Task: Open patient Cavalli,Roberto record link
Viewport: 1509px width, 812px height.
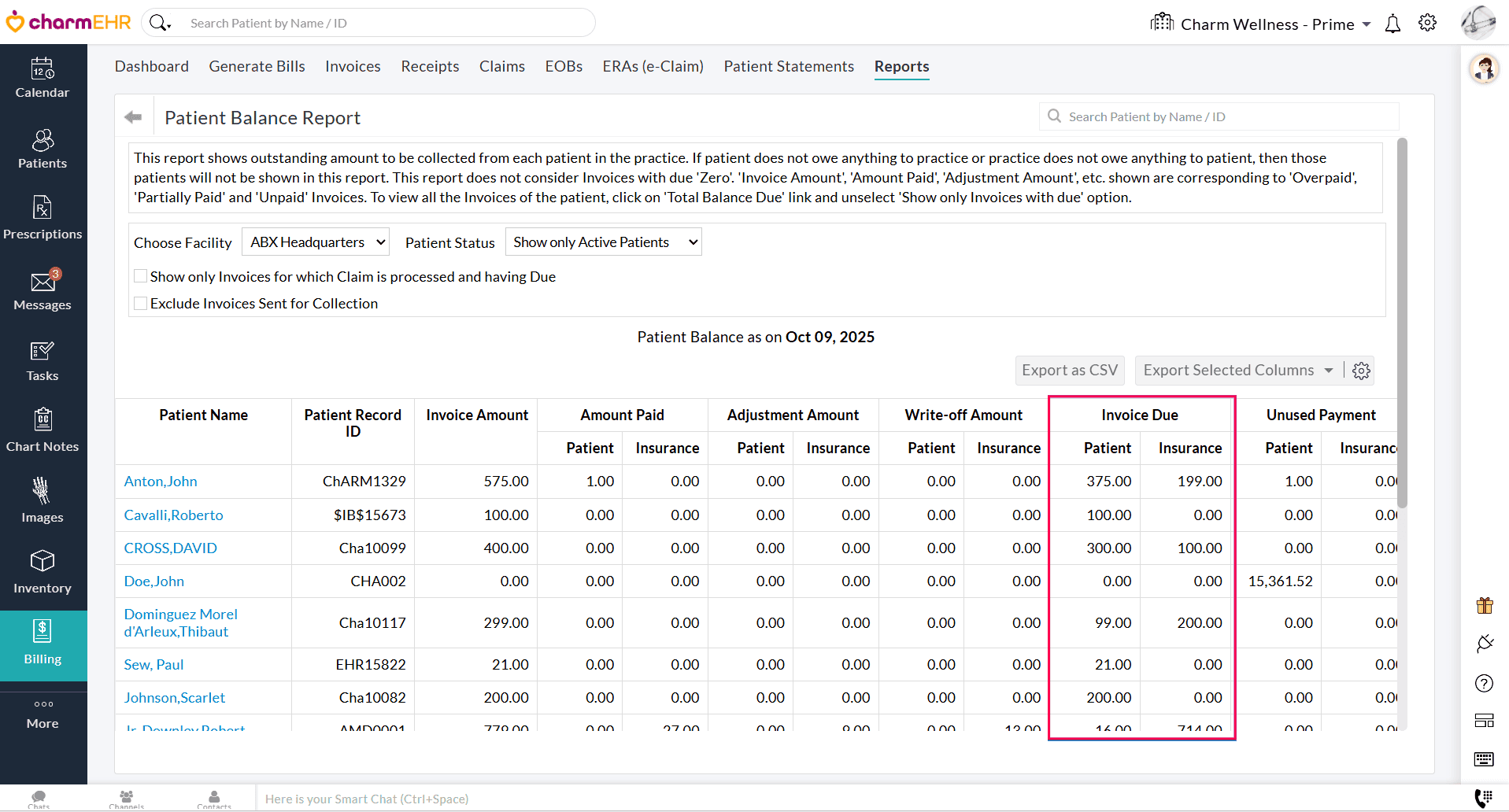Action: 173,515
